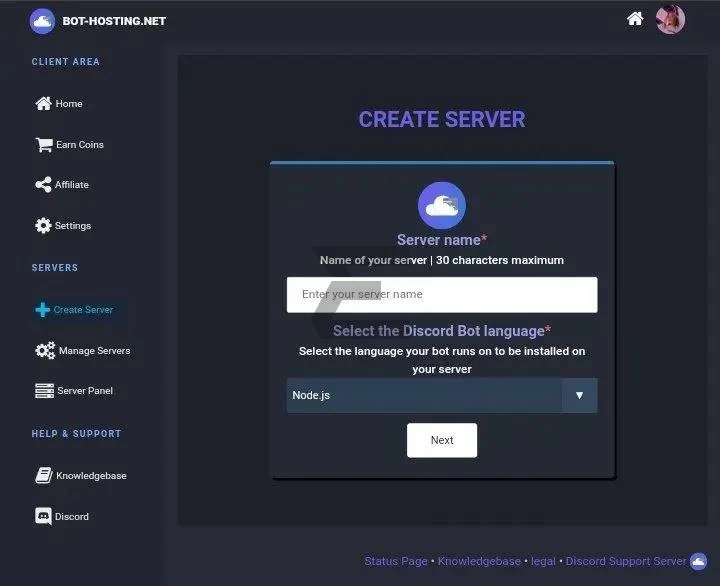This screenshot has height=586, width=720.
Task: Click the Home house icon in sidebar
Action: coord(44,103)
